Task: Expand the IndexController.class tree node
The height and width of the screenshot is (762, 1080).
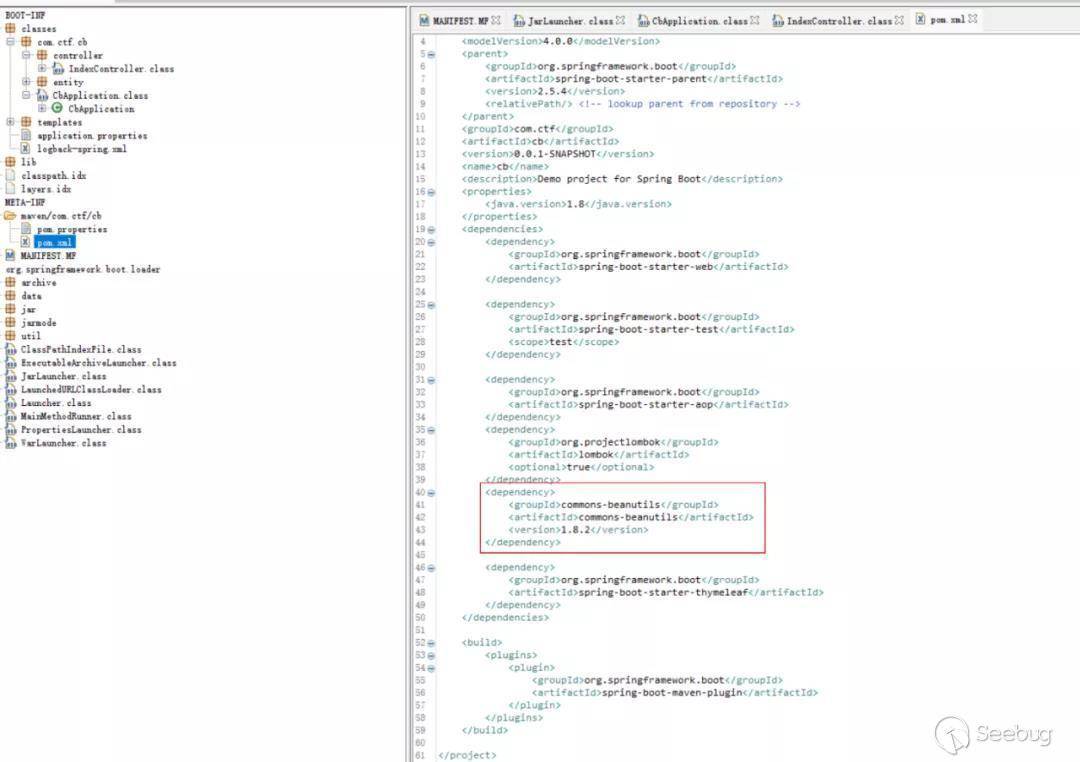Action: (42, 69)
